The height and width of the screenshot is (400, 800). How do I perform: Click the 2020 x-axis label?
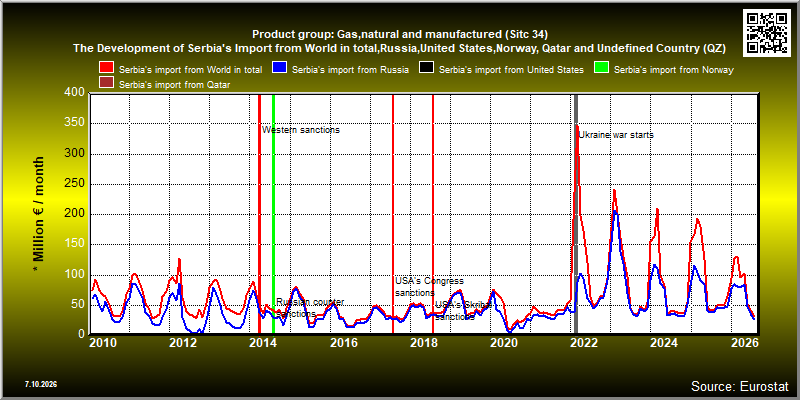click(504, 343)
